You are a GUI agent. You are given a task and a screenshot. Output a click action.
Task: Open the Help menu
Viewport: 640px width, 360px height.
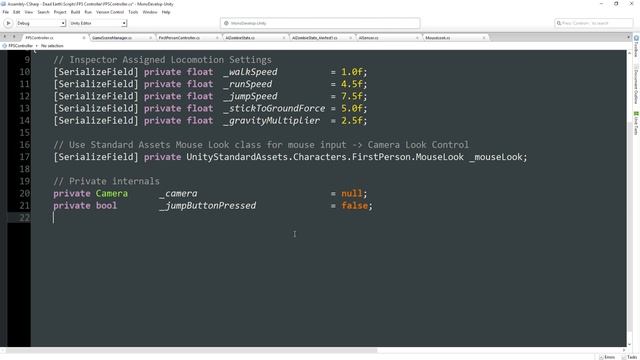(x=166, y=12)
